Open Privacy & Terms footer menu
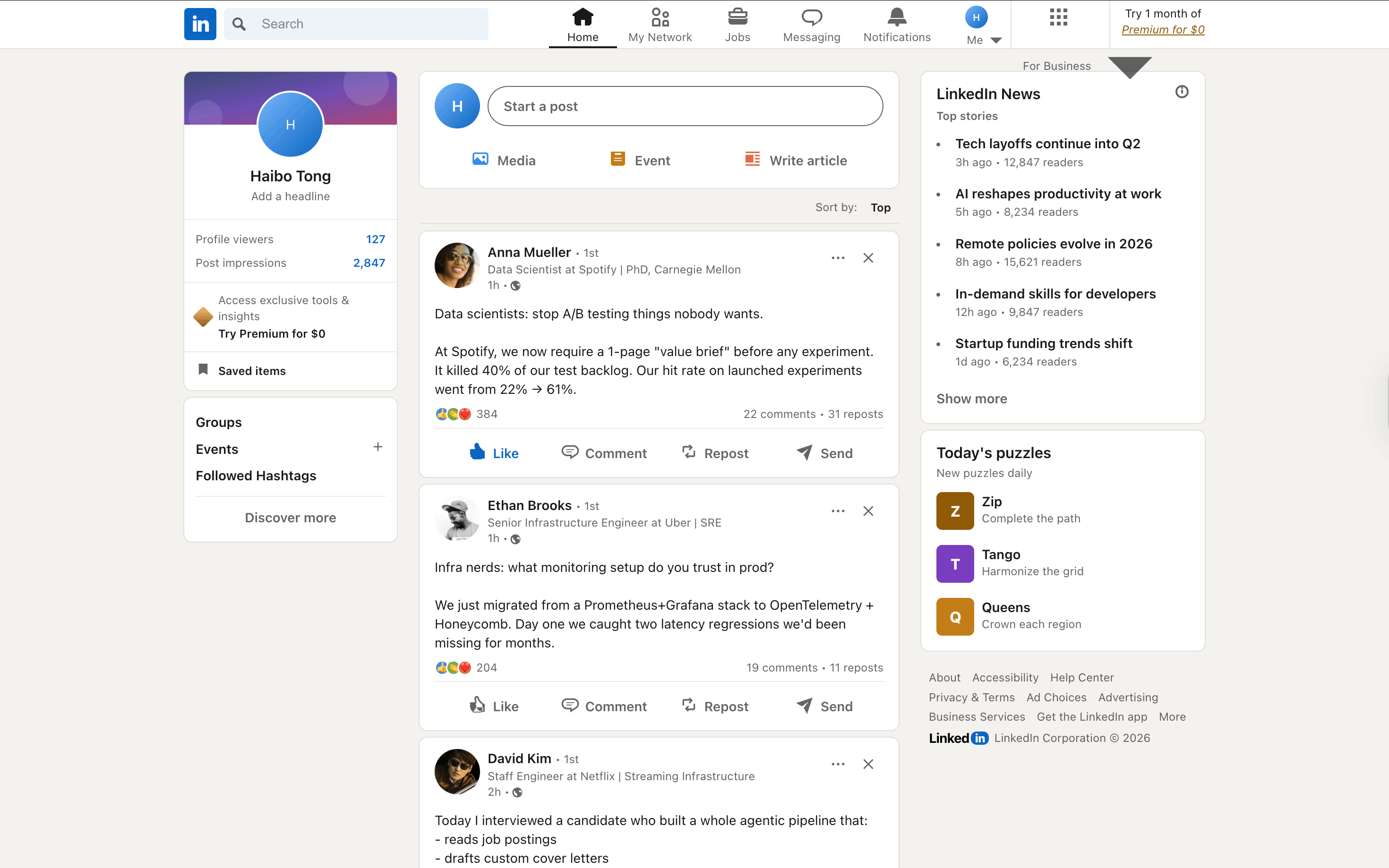The width and height of the screenshot is (1389, 868). (x=971, y=697)
